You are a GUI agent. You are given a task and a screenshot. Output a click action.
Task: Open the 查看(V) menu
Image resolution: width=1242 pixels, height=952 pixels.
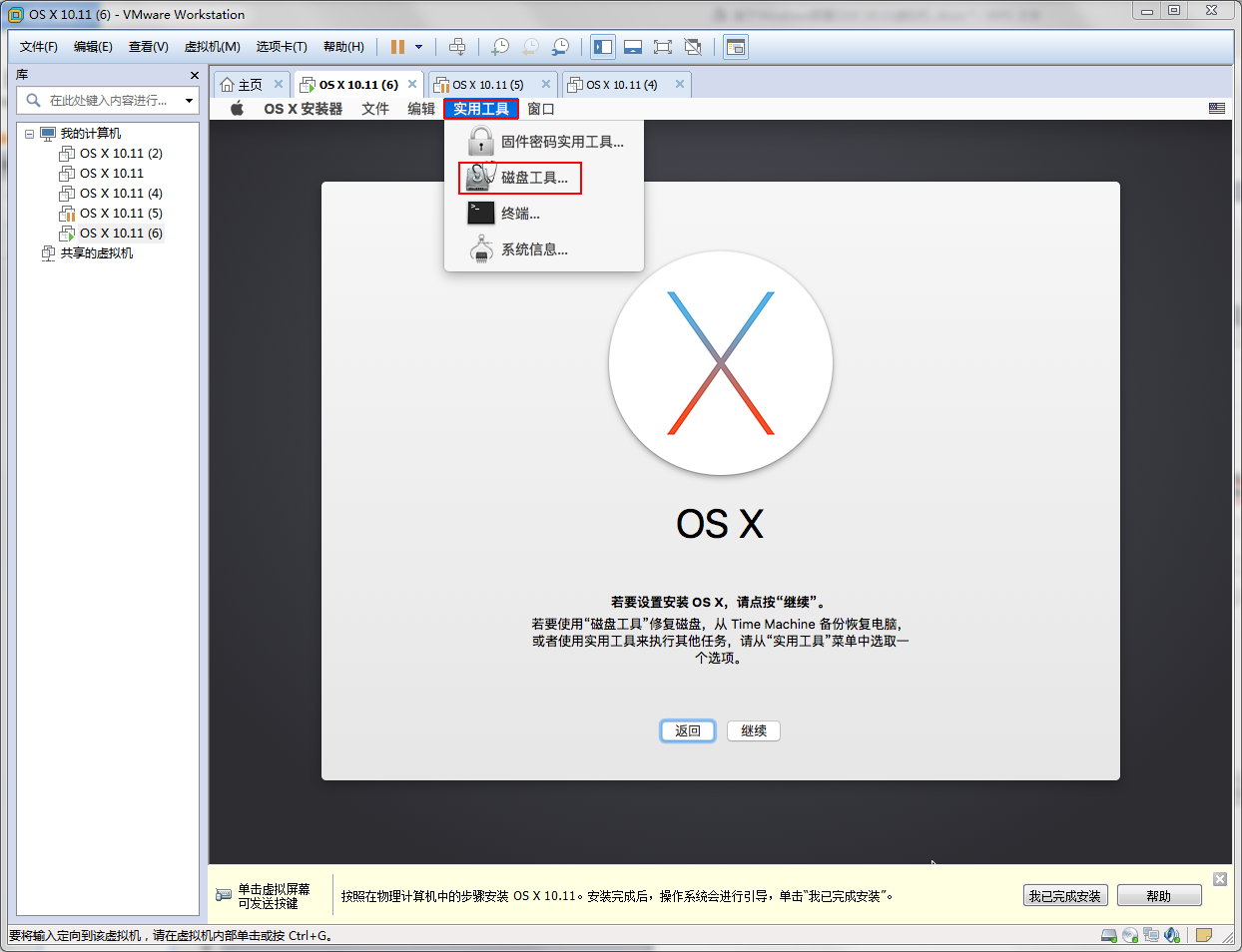click(149, 47)
